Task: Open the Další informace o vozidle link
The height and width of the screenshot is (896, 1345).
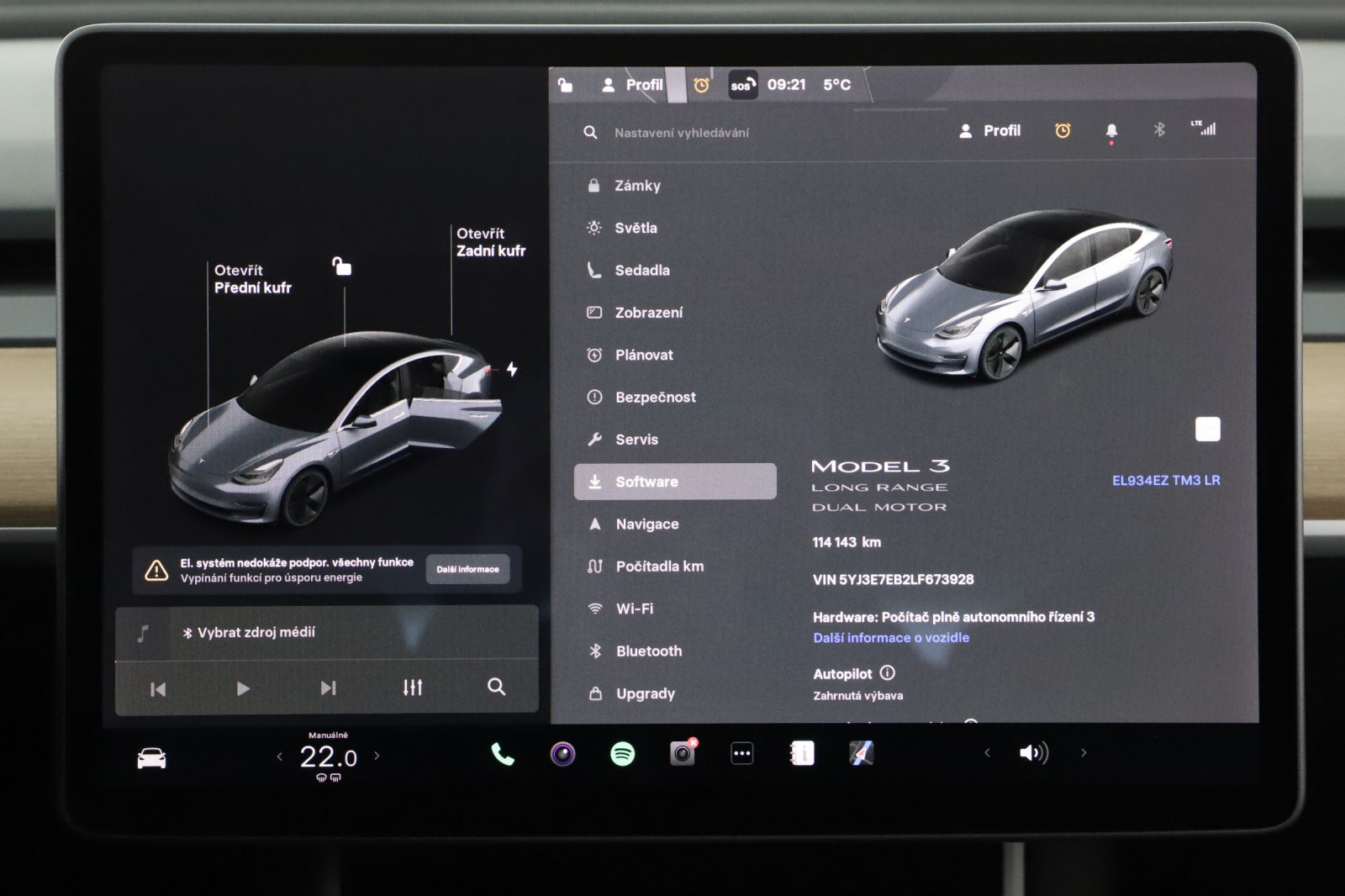Action: pos(891,638)
